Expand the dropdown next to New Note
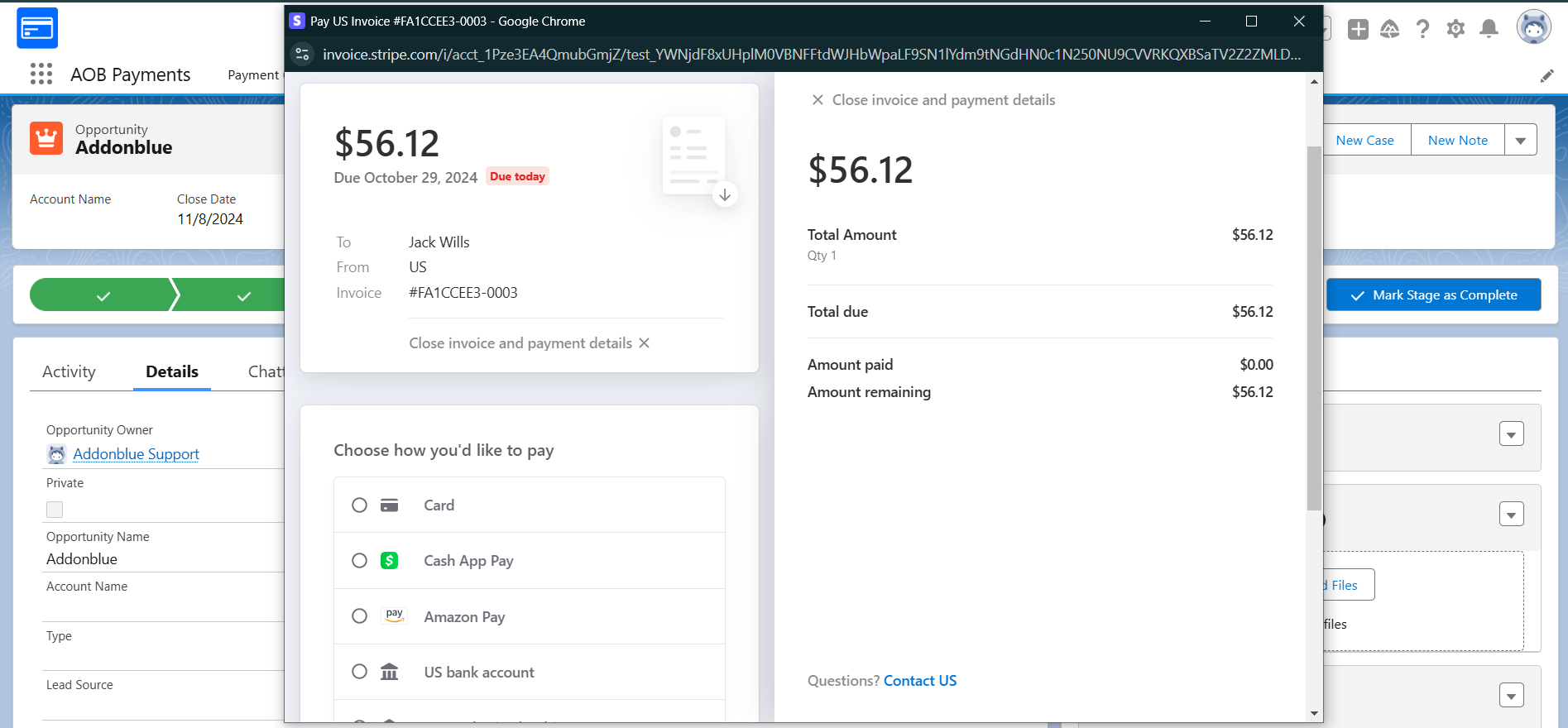 [1521, 141]
